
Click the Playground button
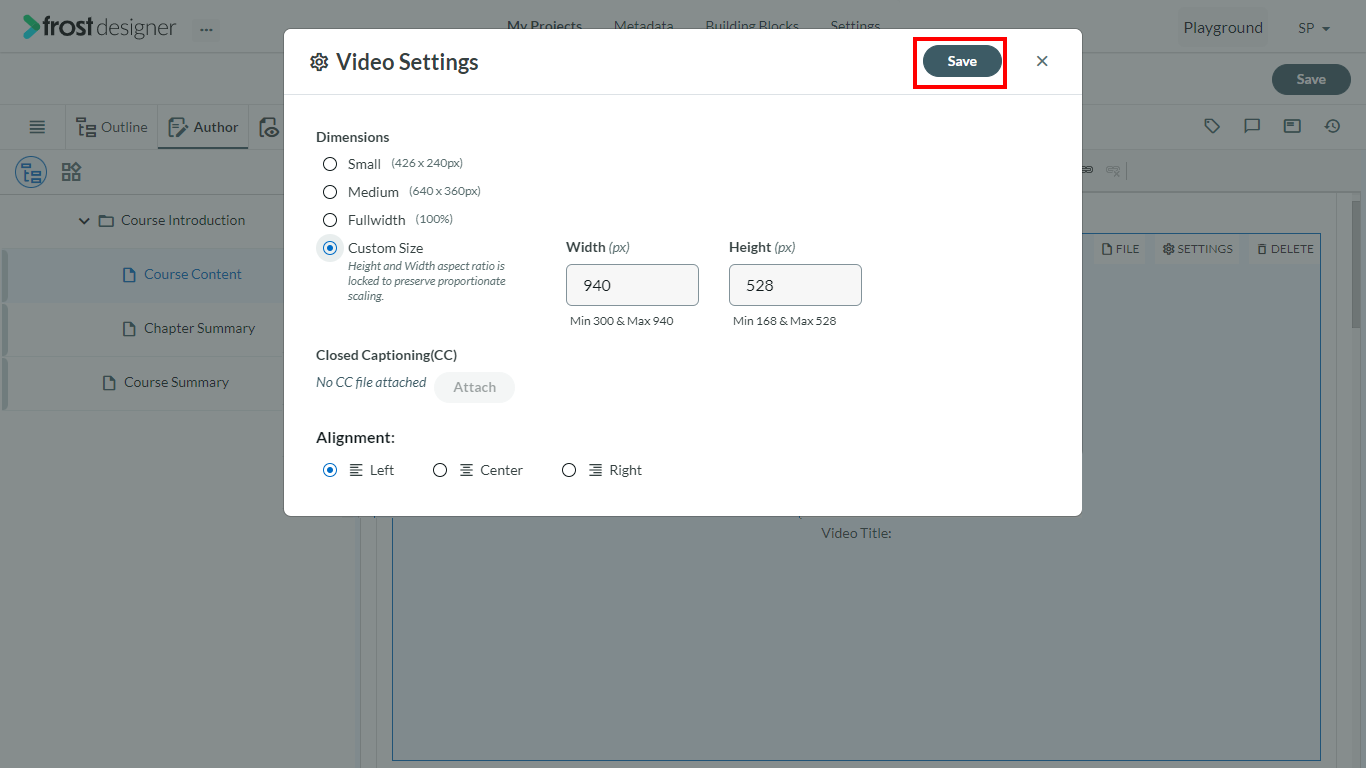(x=1223, y=28)
